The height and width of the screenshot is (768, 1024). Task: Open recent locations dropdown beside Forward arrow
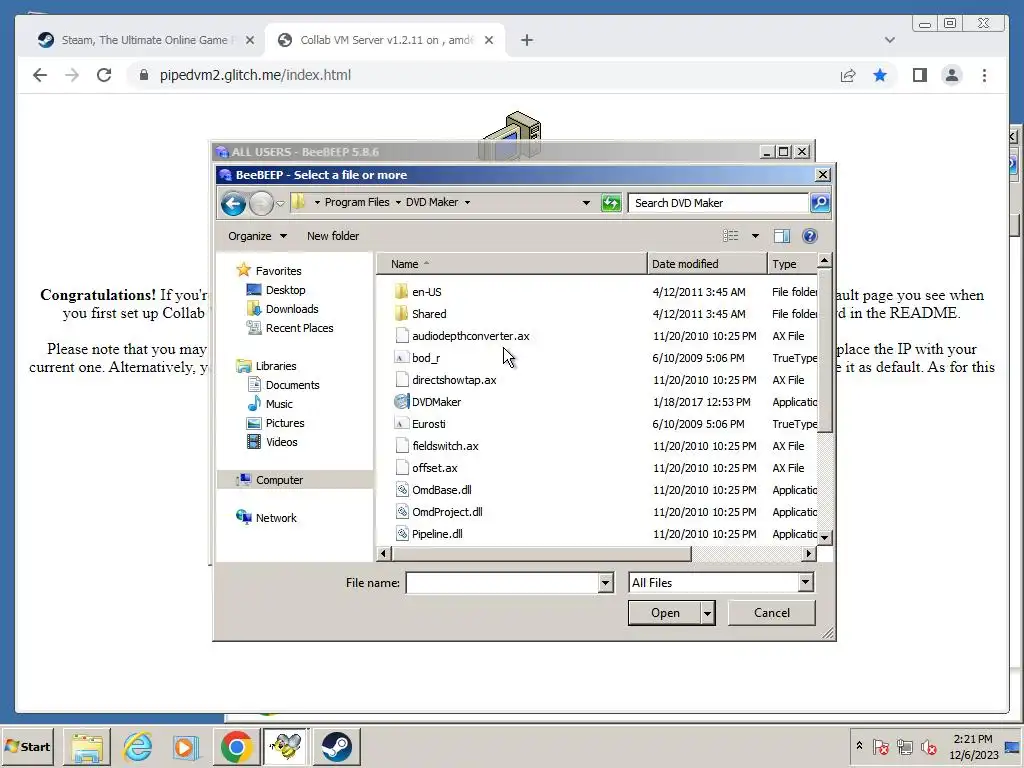click(280, 203)
